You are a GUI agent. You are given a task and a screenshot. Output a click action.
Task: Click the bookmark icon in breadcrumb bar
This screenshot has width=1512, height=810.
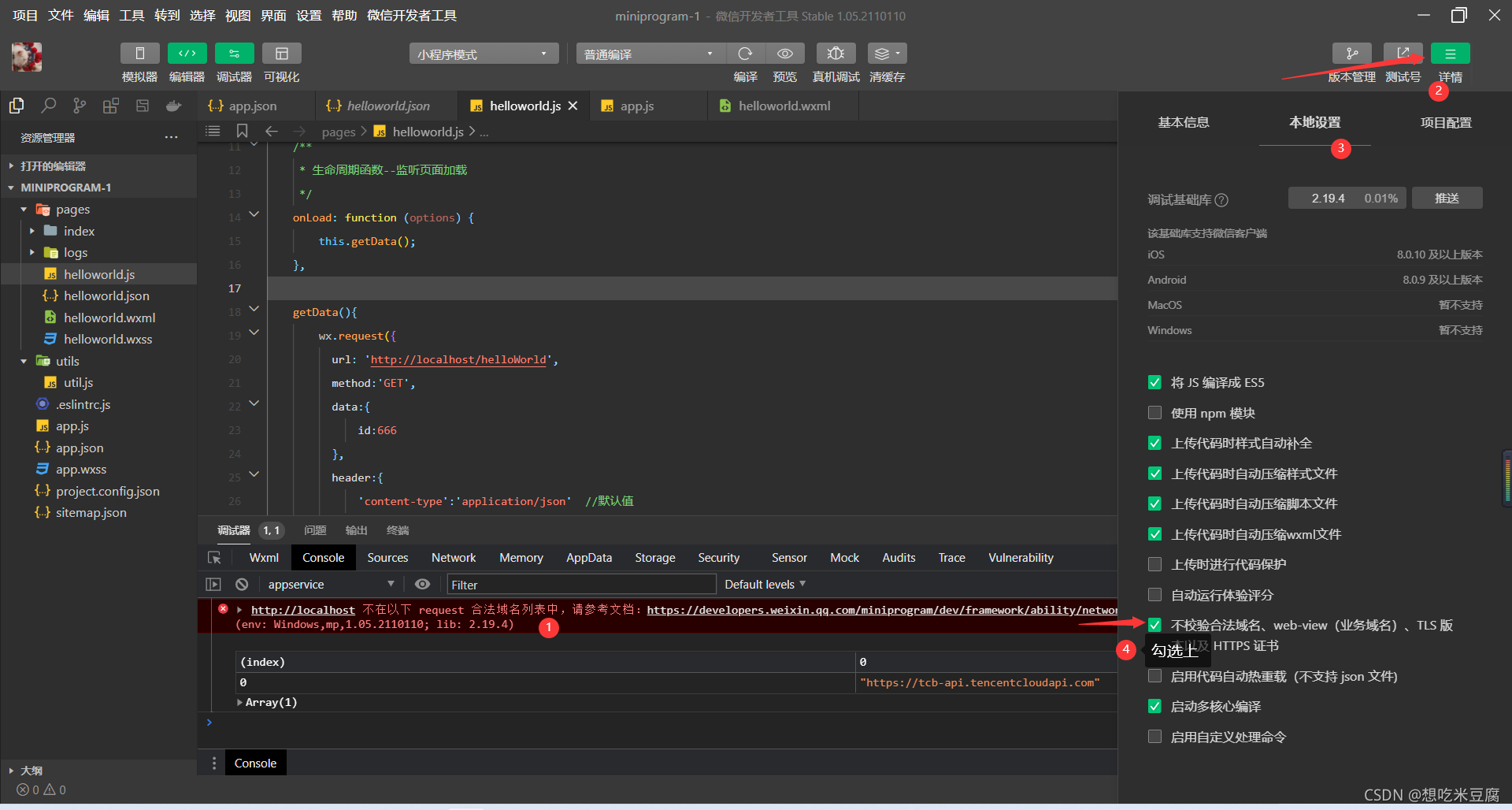pyautogui.click(x=242, y=131)
